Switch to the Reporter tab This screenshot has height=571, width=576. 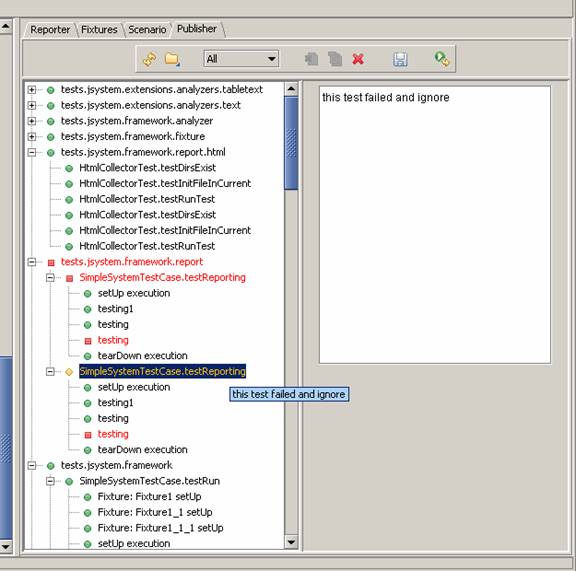[50, 30]
